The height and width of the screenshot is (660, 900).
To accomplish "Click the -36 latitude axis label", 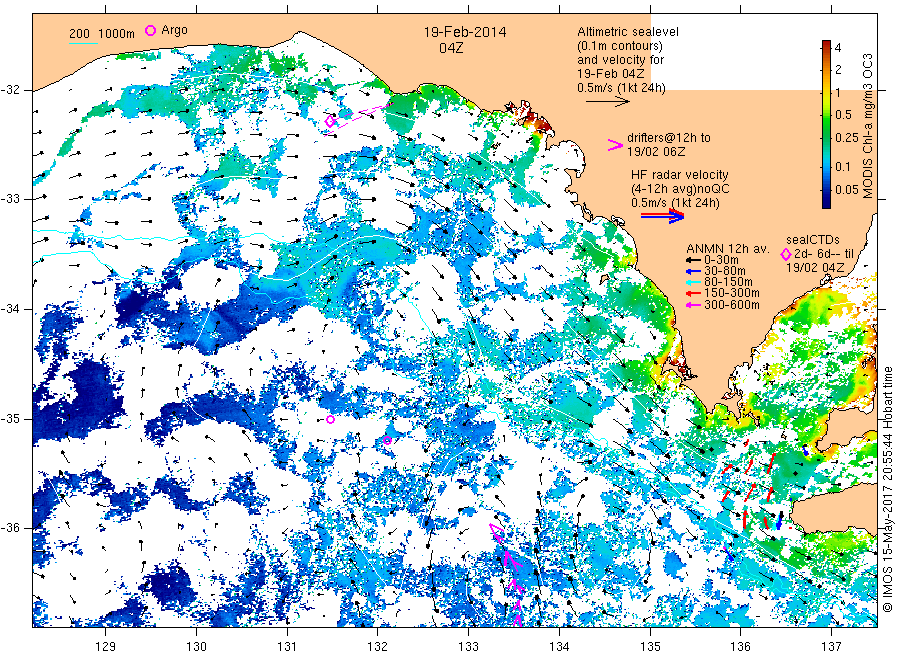I will pyautogui.click(x=11, y=528).
